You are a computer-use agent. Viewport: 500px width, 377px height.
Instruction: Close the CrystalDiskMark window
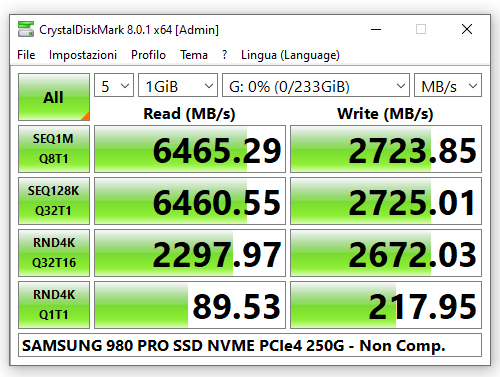(467, 29)
